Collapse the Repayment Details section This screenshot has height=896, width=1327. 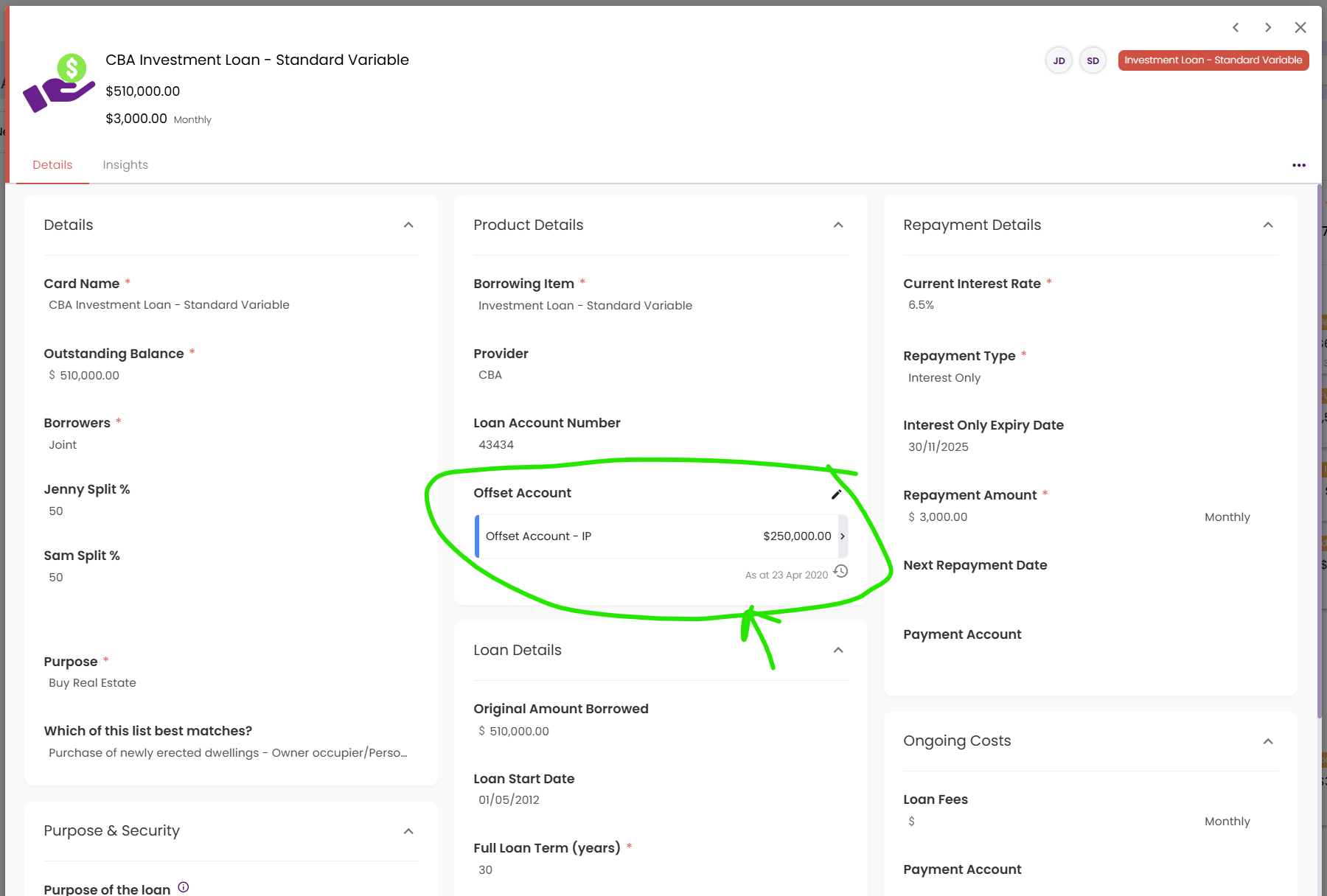tap(1268, 225)
